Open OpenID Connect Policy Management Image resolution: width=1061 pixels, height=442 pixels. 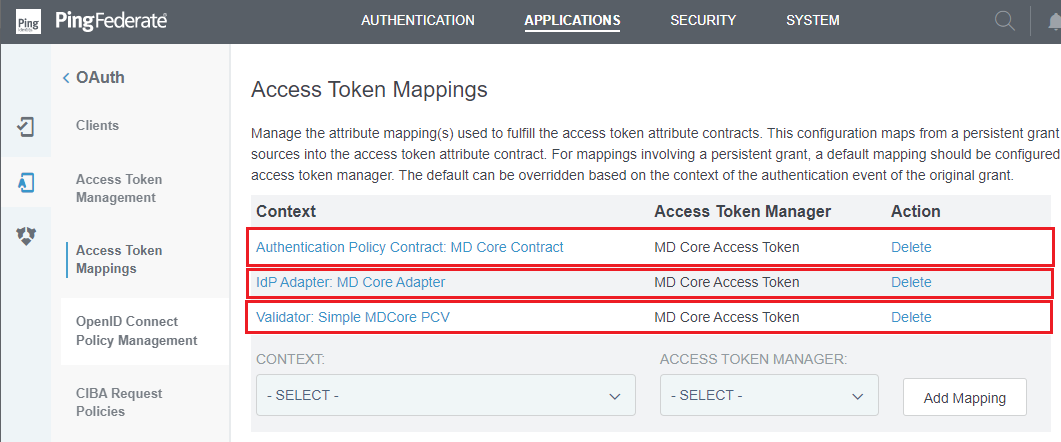point(137,331)
